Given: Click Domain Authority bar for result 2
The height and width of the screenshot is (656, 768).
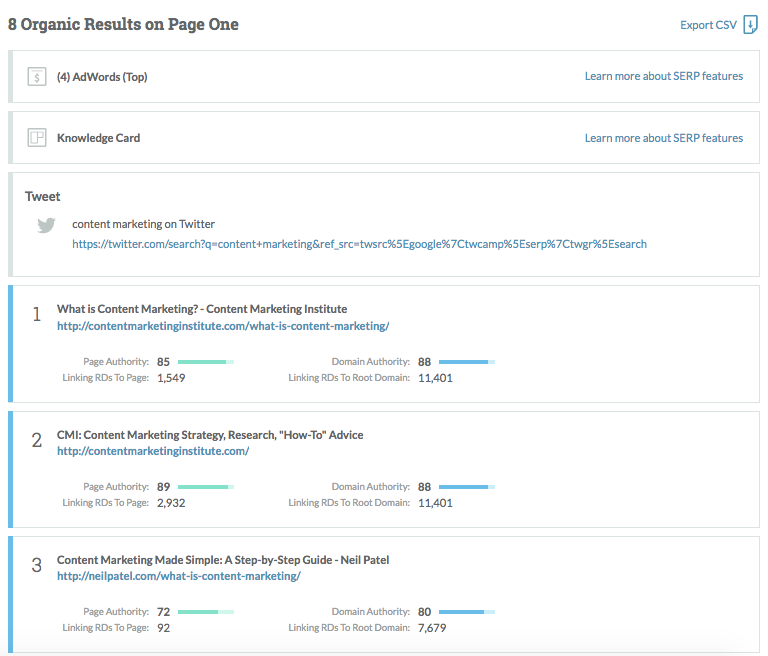Looking at the screenshot, I should point(467,486).
